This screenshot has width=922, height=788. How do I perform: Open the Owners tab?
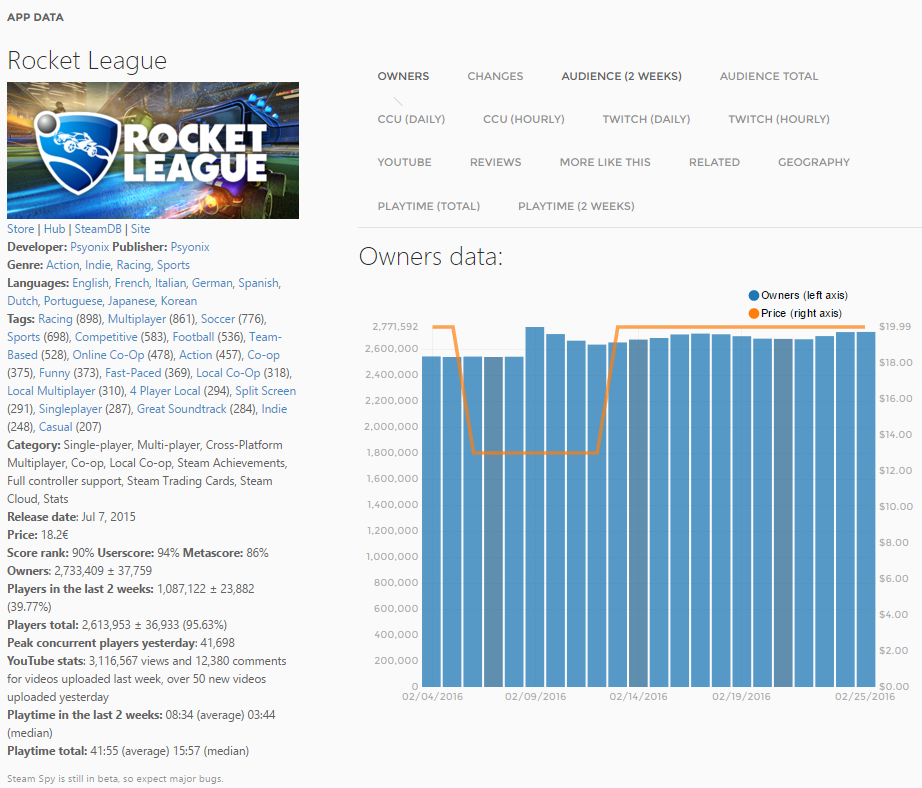[403, 76]
